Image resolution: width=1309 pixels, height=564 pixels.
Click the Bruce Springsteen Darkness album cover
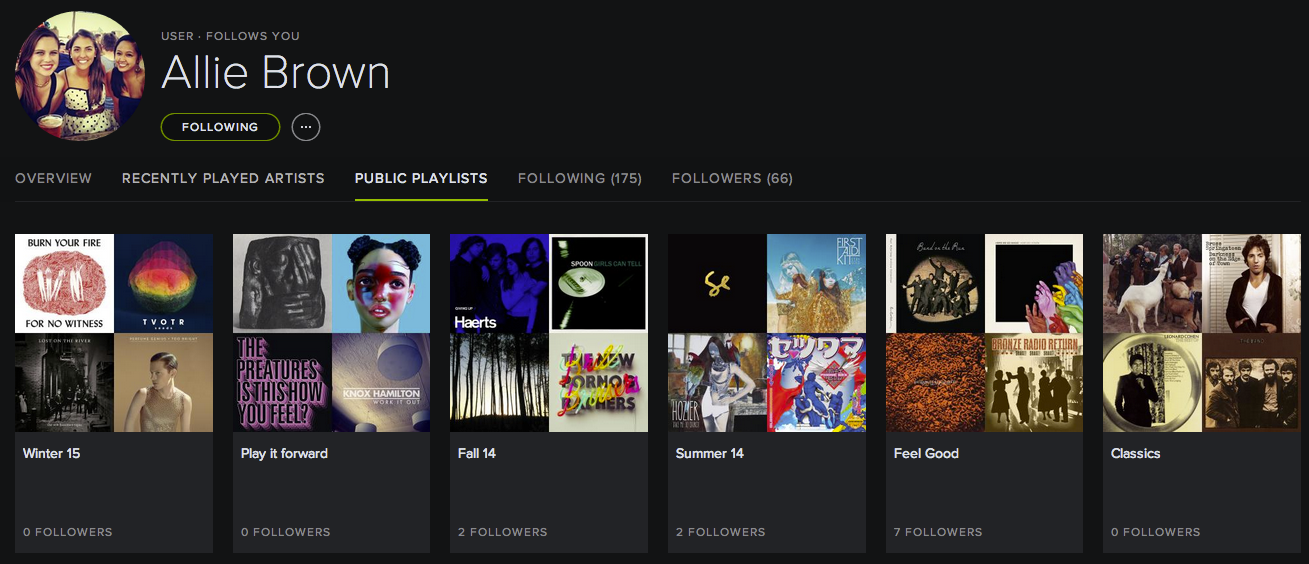pos(1251,283)
